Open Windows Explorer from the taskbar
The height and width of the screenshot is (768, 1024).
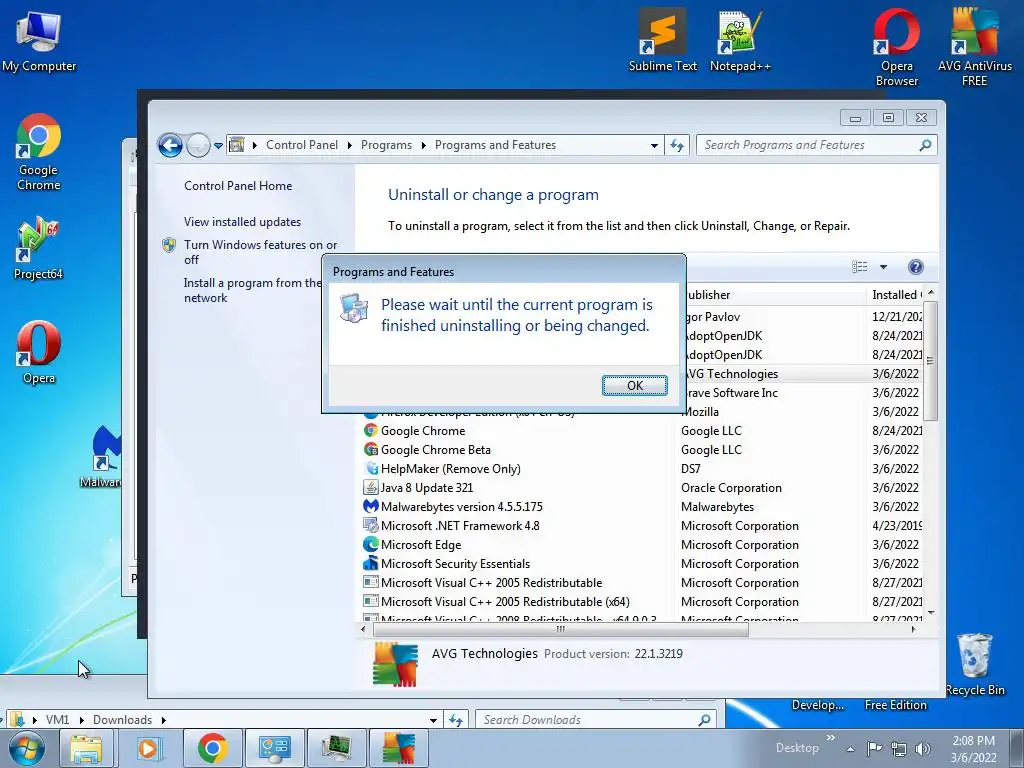point(86,748)
